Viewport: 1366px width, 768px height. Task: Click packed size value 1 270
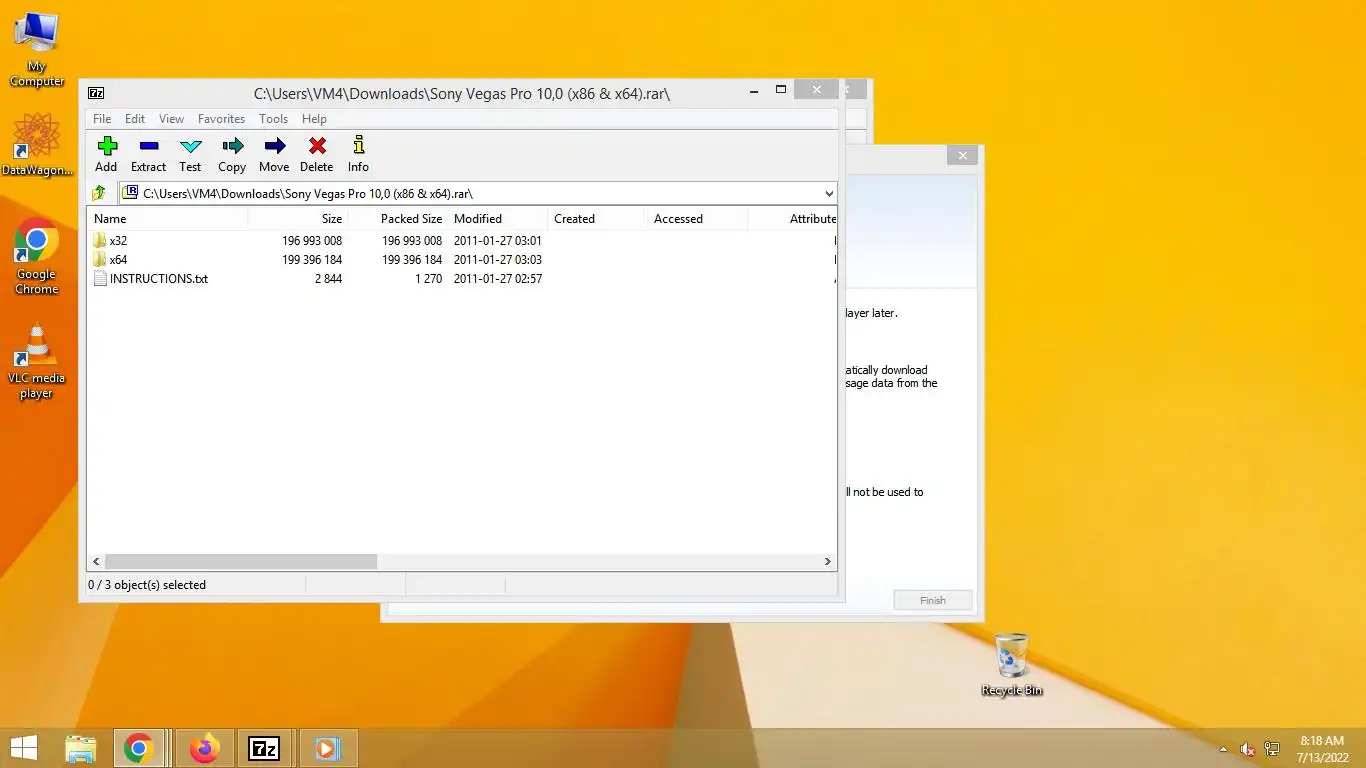[428, 279]
